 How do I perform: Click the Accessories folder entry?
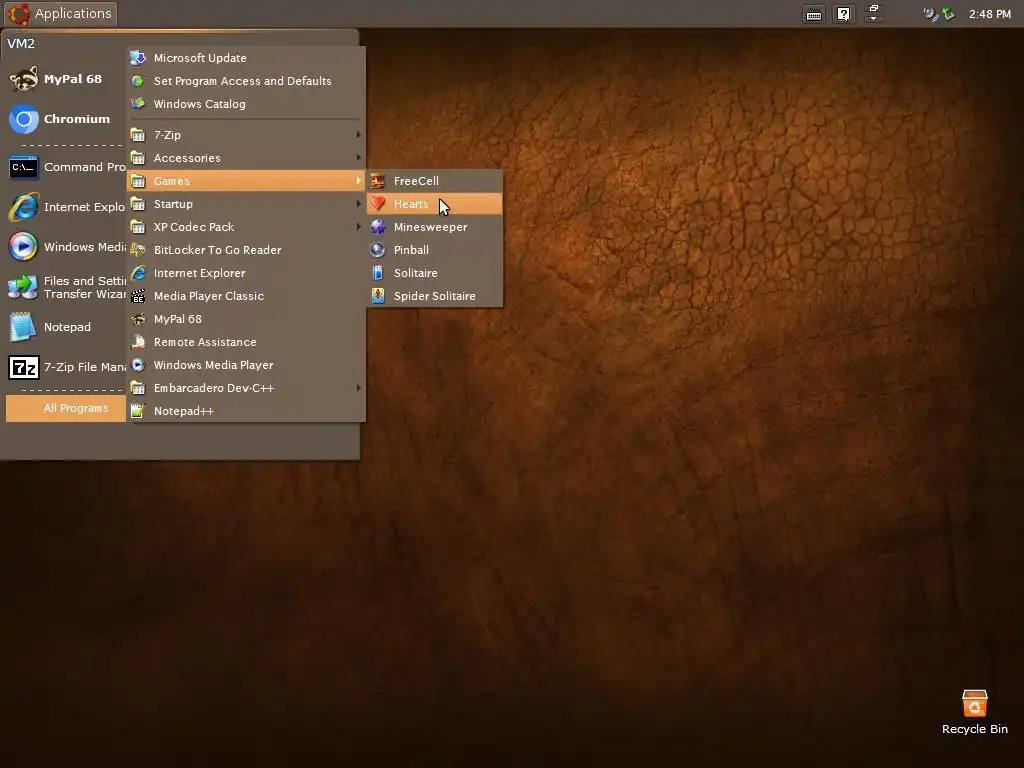[246, 157]
